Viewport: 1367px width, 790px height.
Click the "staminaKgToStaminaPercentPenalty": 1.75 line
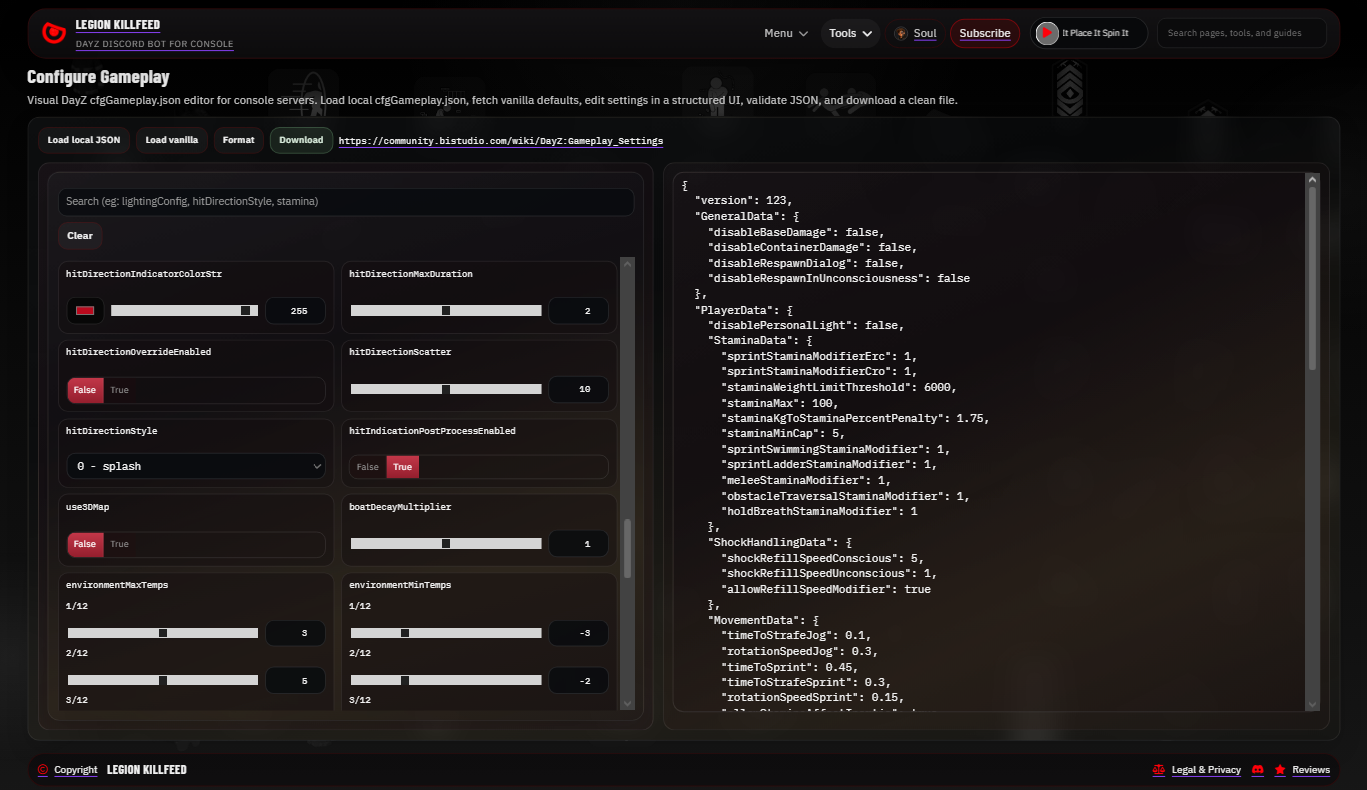(855, 418)
